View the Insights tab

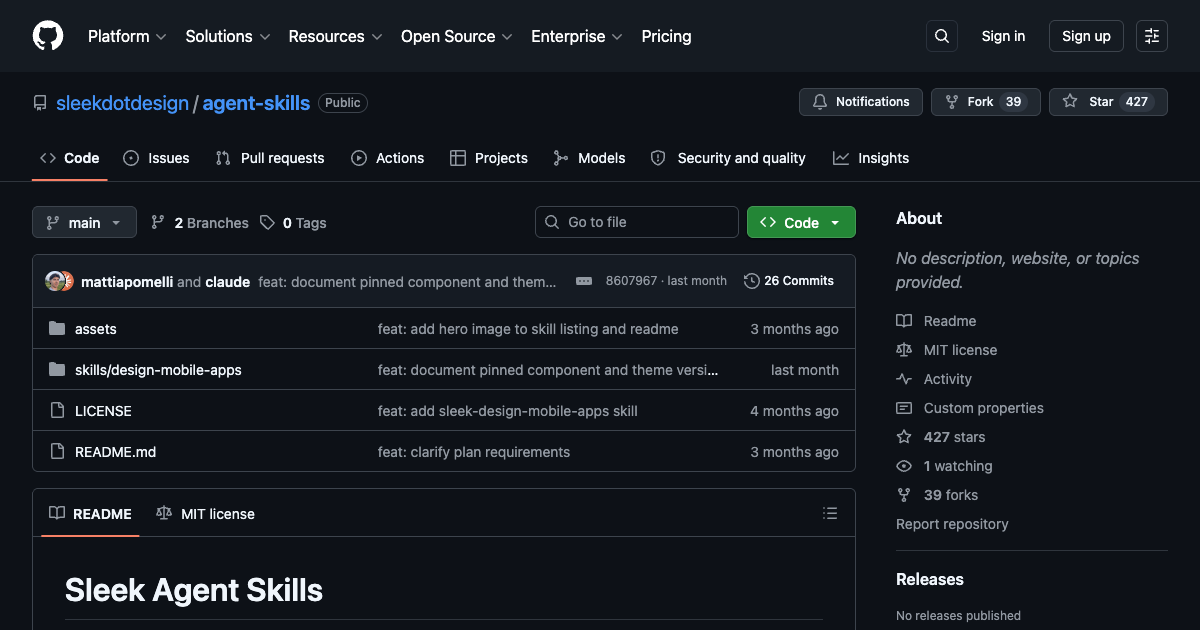click(871, 158)
